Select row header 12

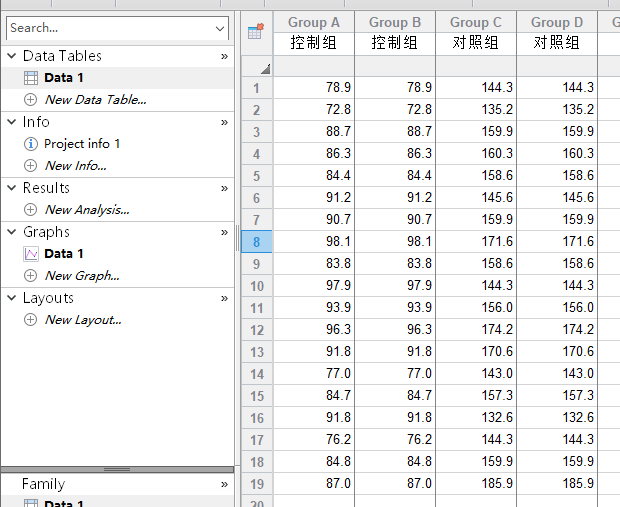257,330
